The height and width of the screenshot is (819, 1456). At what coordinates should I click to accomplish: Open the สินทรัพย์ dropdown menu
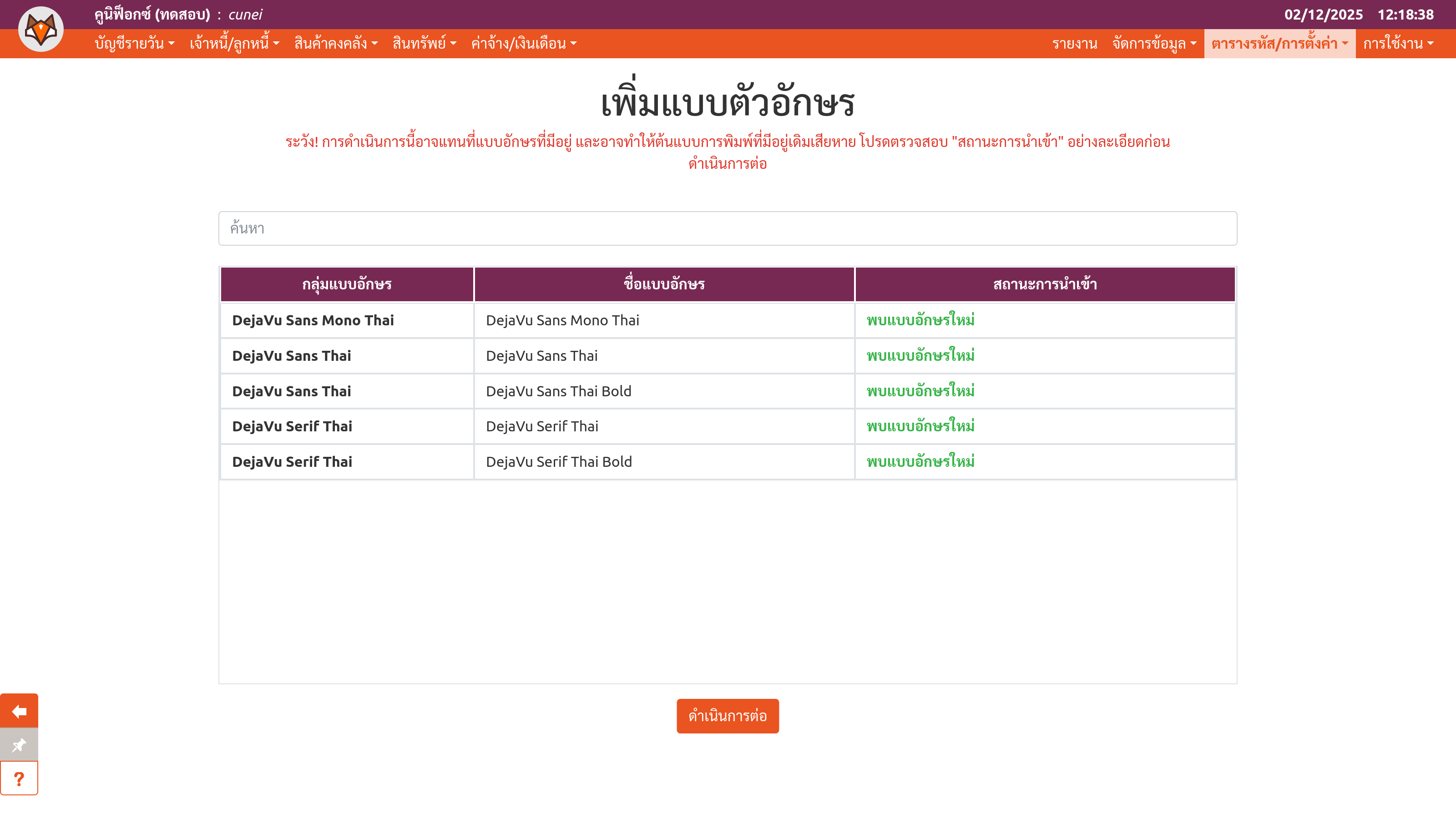(x=424, y=44)
